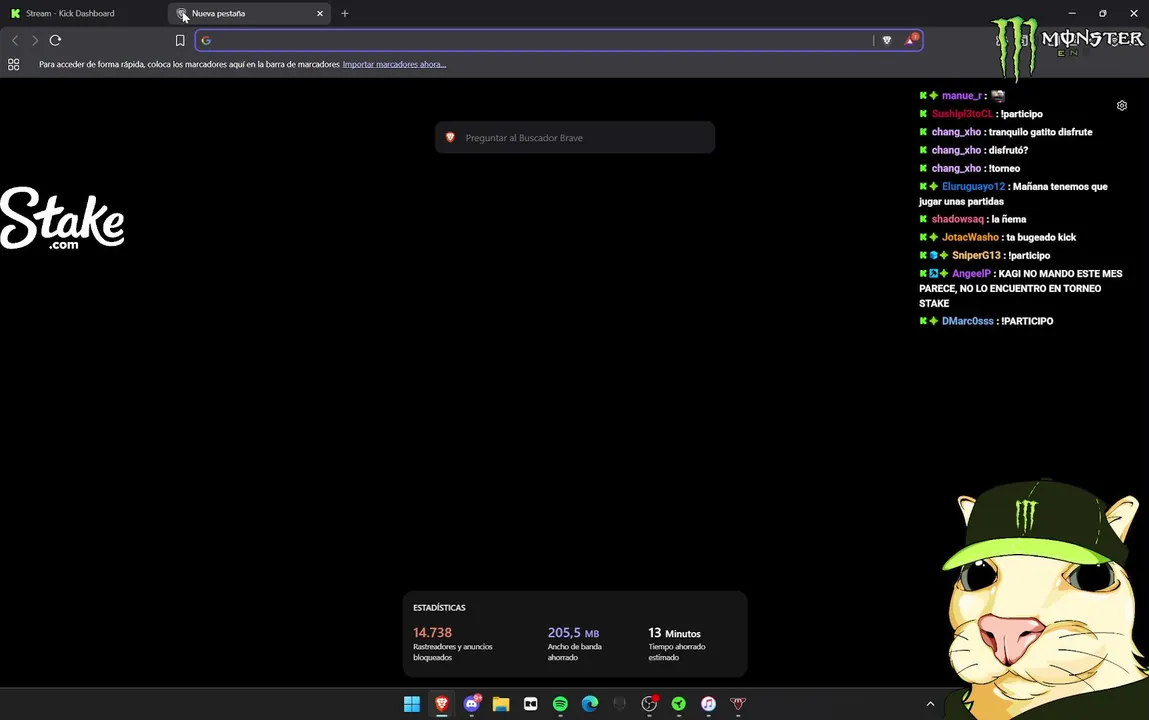Click chang_xho's 'tranquilo gatito disfrute' message
This screenshot has width=1149, height=720.
1041,132
